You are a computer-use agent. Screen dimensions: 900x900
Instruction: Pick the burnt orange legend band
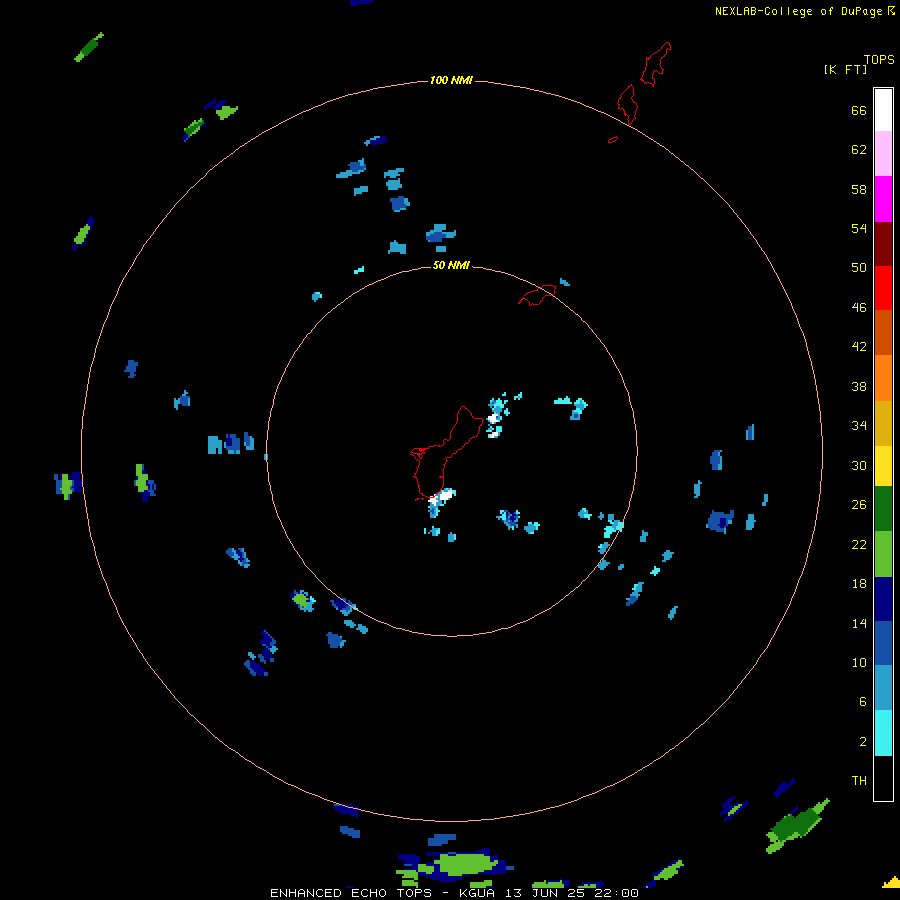[883, 332]
